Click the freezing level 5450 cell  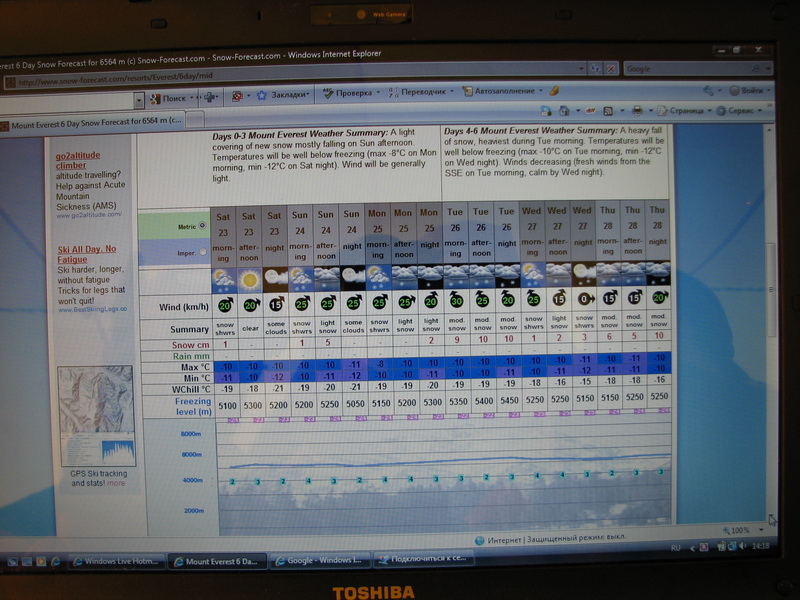click(509, 401)
